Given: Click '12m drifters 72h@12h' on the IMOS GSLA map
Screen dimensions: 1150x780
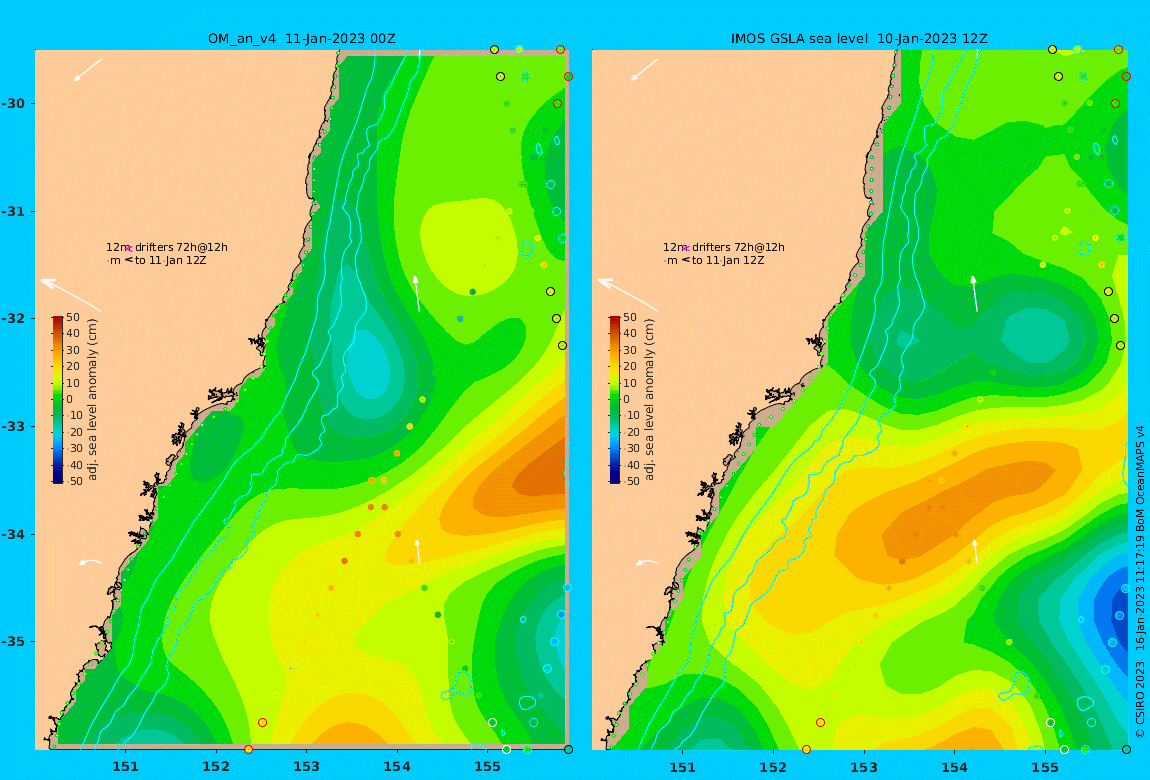Looking at the screenshot, I should pyautogui.click(x=724, y=247).
